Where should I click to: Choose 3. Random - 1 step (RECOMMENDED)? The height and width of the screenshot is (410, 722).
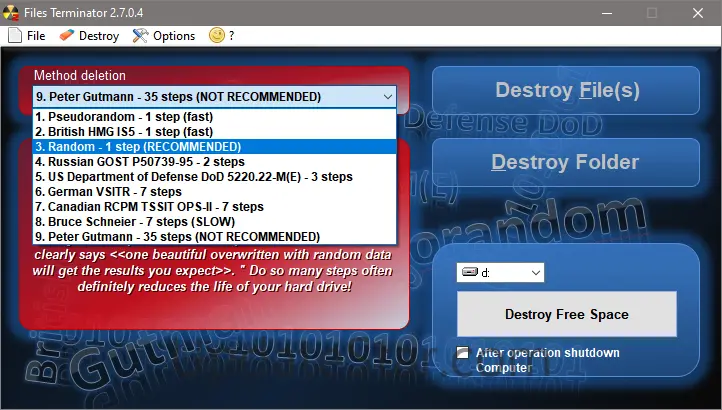point(215,146)
